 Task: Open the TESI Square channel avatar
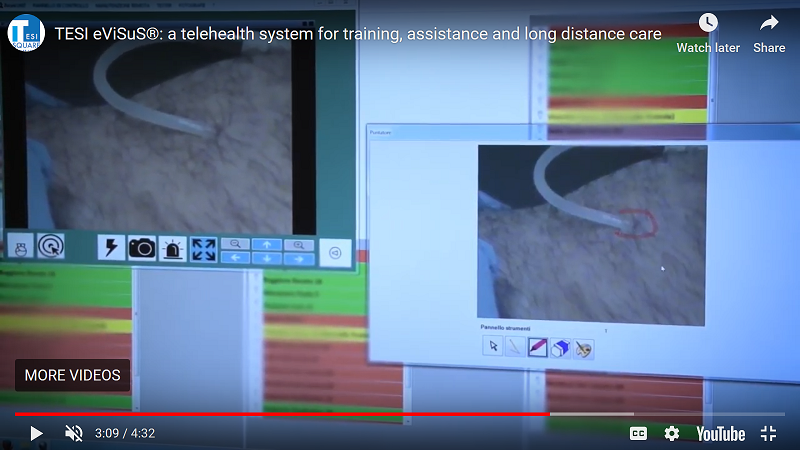click(26, 33)
